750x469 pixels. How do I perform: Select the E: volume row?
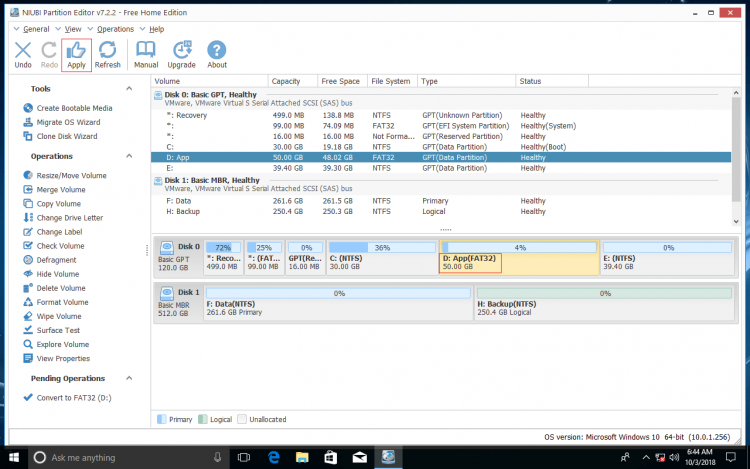441,168
